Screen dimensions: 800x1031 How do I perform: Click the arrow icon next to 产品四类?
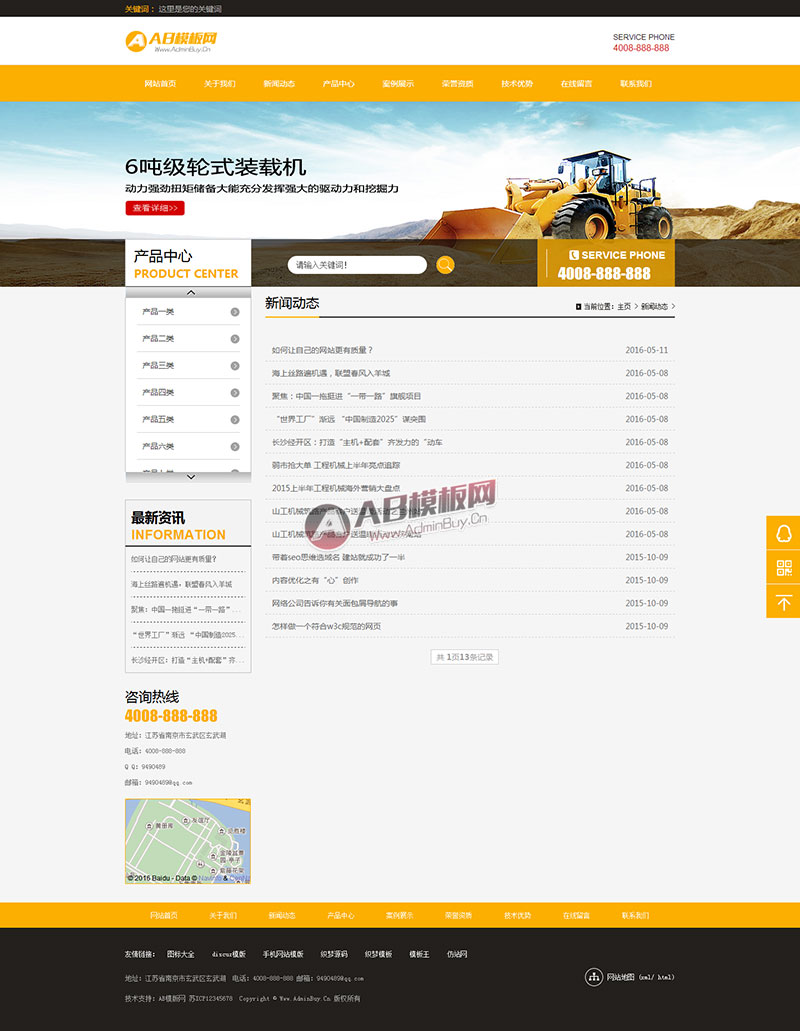pos(235,393)
